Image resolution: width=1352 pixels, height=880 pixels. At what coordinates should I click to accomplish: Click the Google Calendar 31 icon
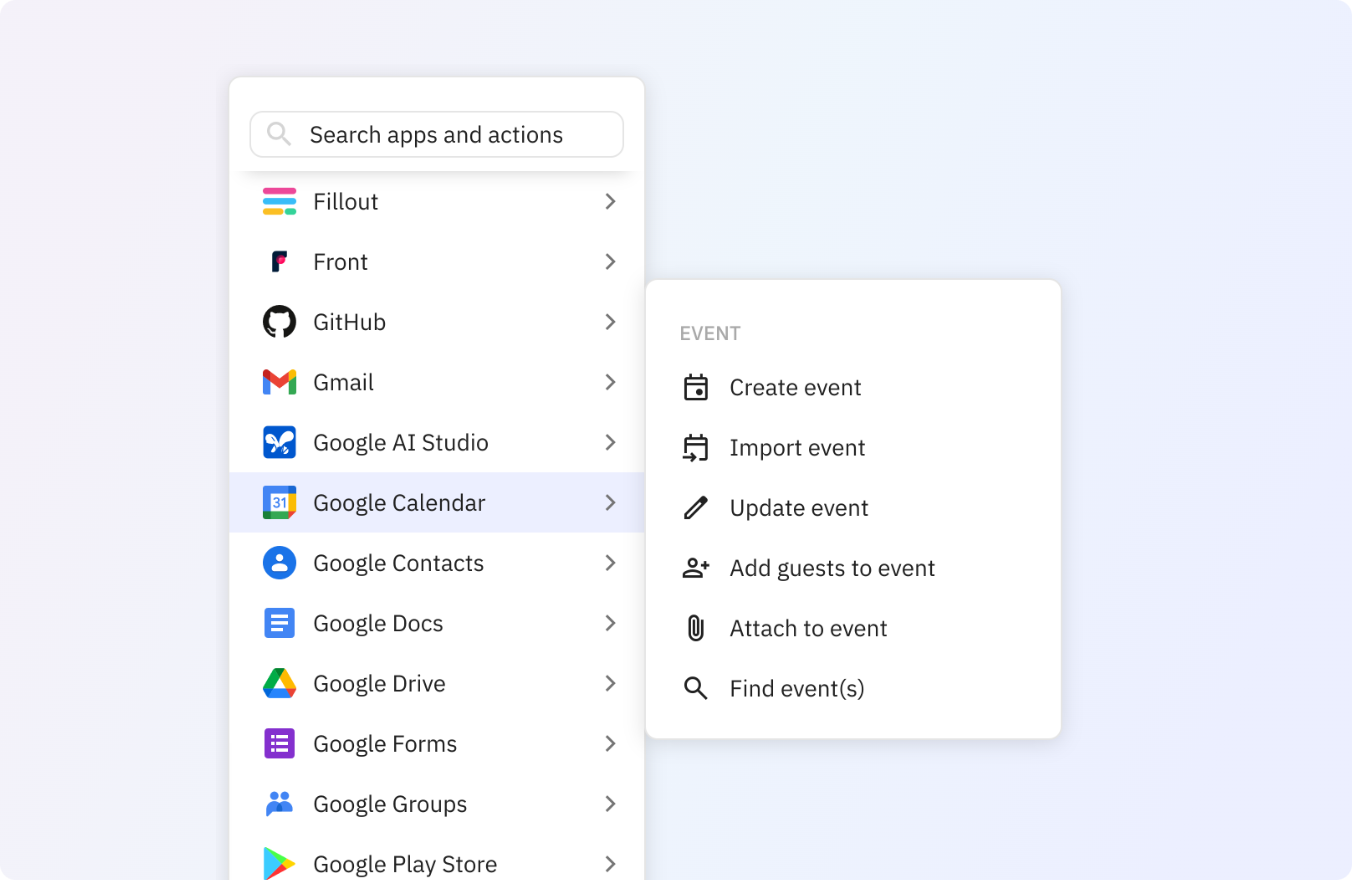tap(279, 502)
